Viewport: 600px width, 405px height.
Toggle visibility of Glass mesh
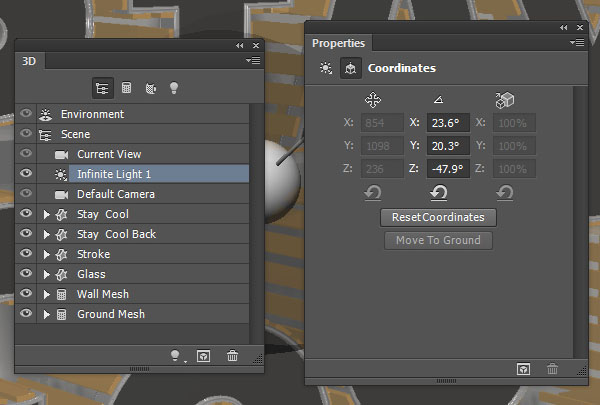click(27, 274)
